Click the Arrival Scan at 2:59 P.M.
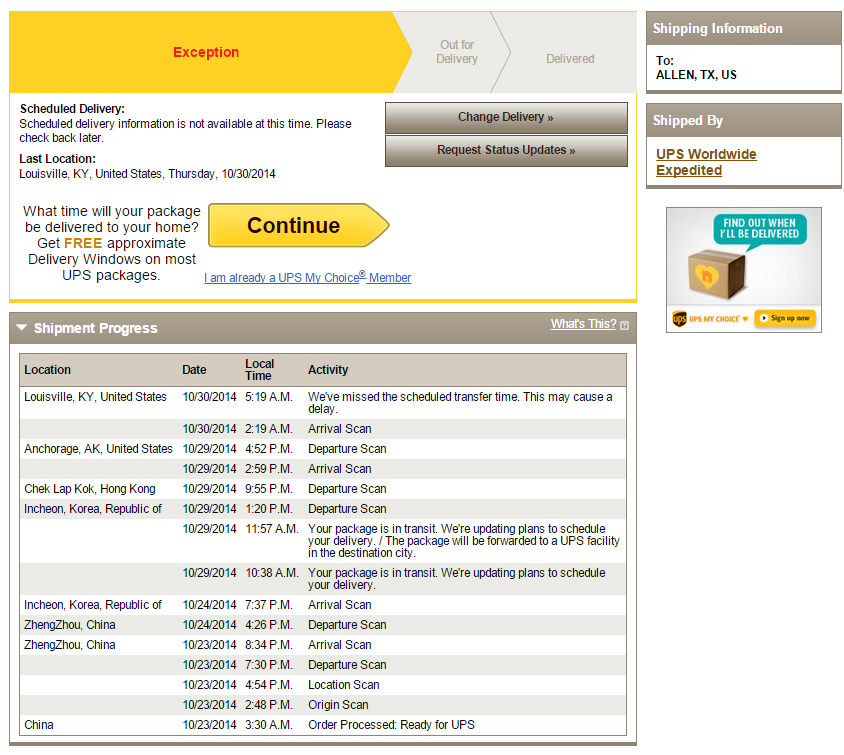 click(x=340, y=469)
